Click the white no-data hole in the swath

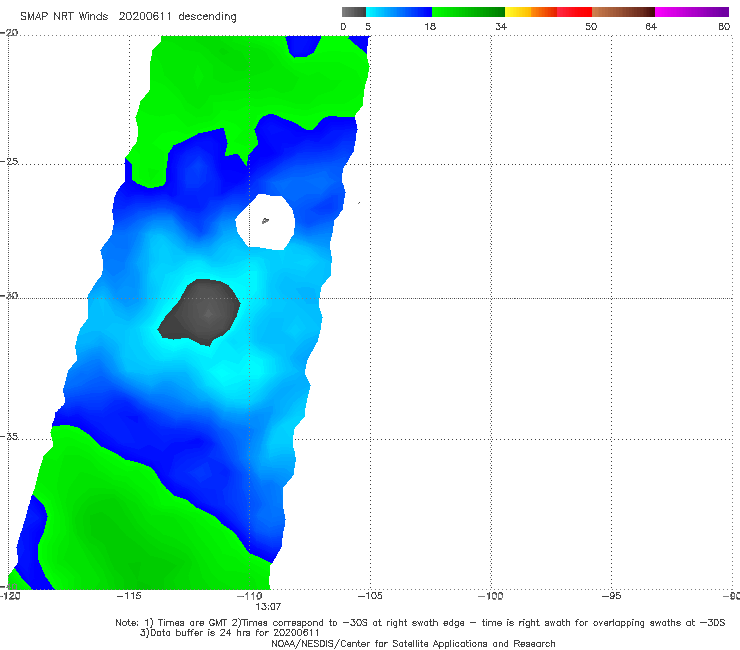pyautogui.click(x=266, y=221)
